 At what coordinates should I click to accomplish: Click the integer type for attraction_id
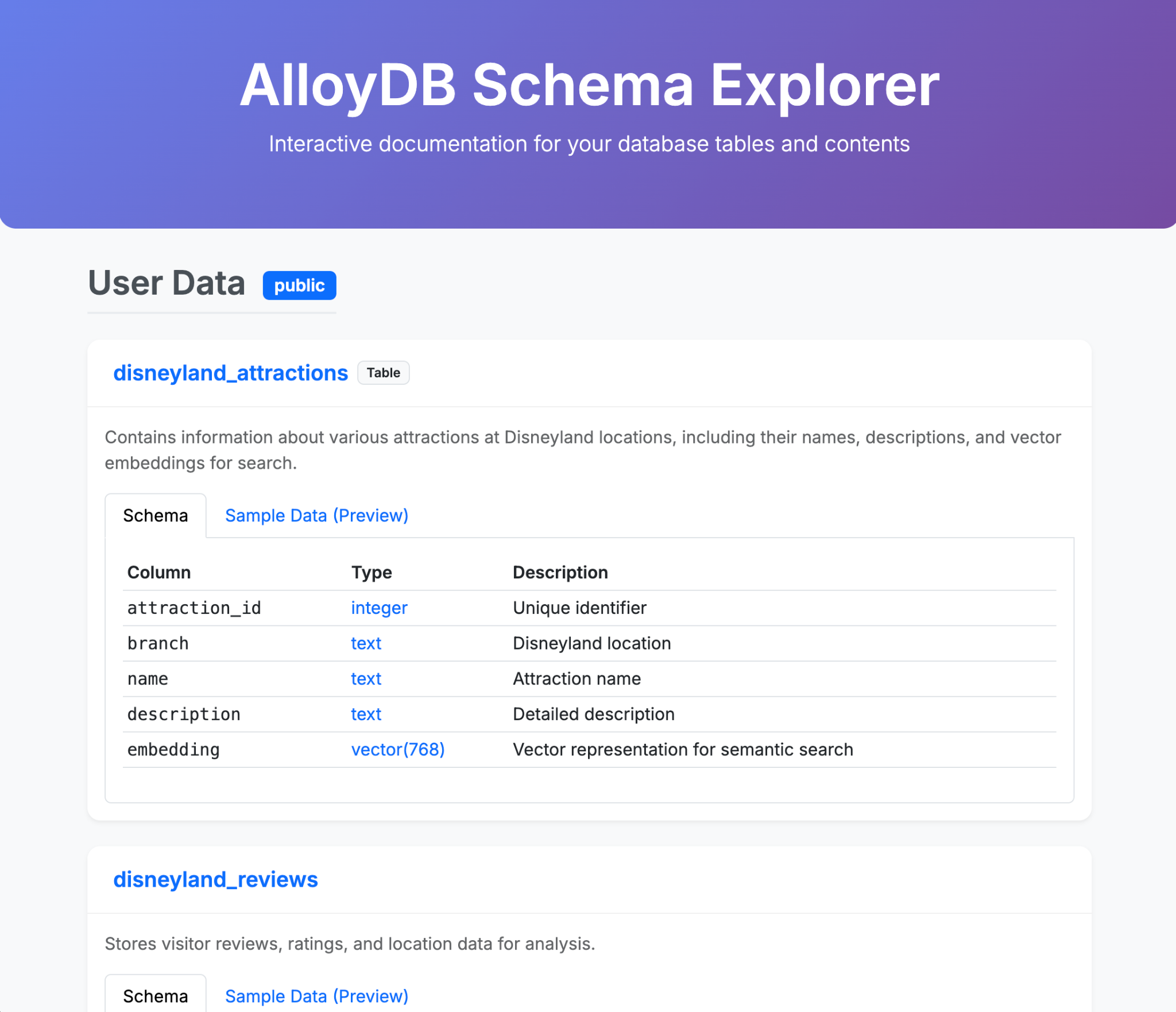tap(379, 608)
